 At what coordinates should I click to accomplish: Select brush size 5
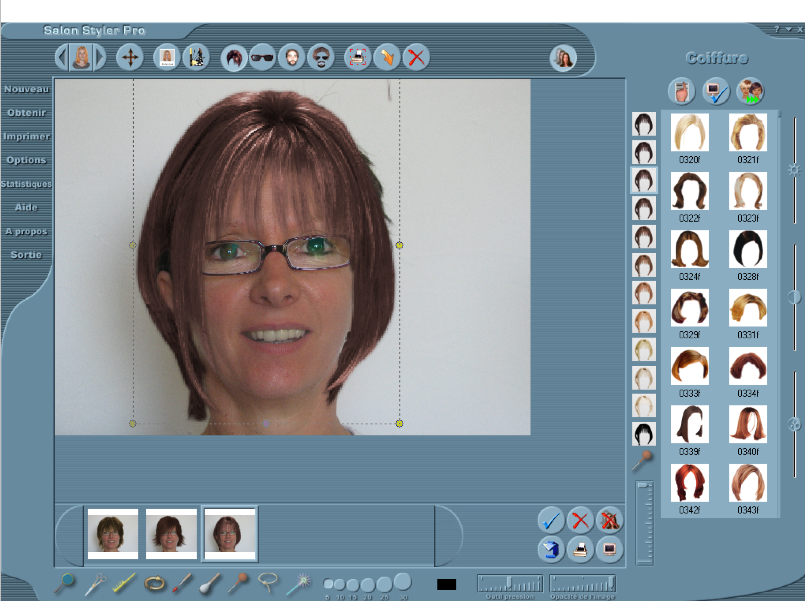(x=328, y=584)
